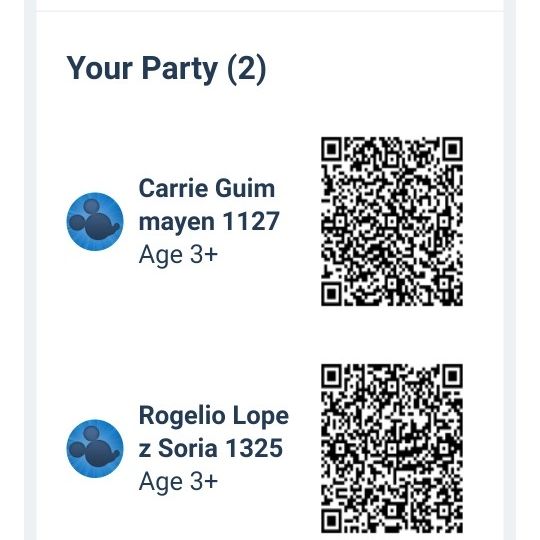Tap top-right finder square of Carrie's QR code
The image size is (540, 540).
453,149
